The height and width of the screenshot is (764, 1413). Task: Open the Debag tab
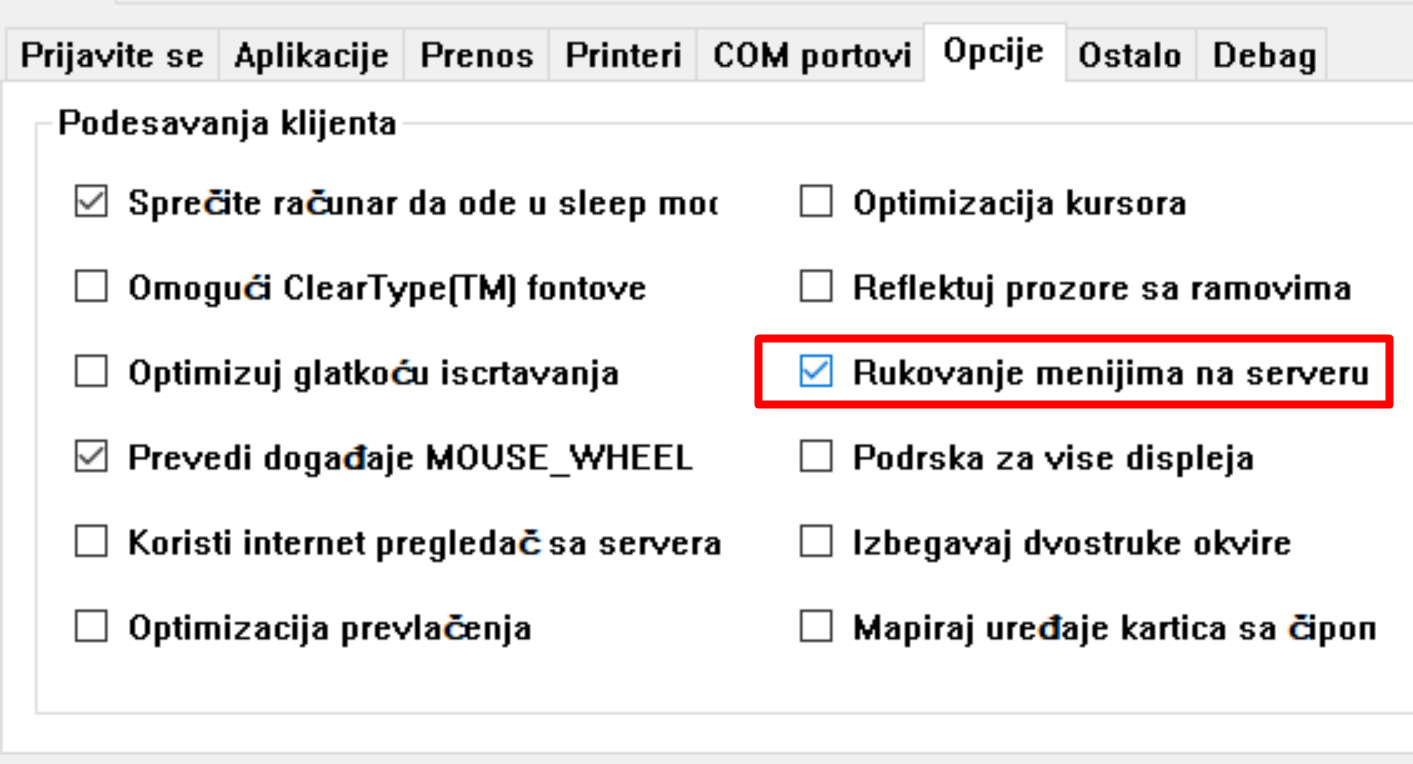pyautogui.click(x=1264, y=56)
